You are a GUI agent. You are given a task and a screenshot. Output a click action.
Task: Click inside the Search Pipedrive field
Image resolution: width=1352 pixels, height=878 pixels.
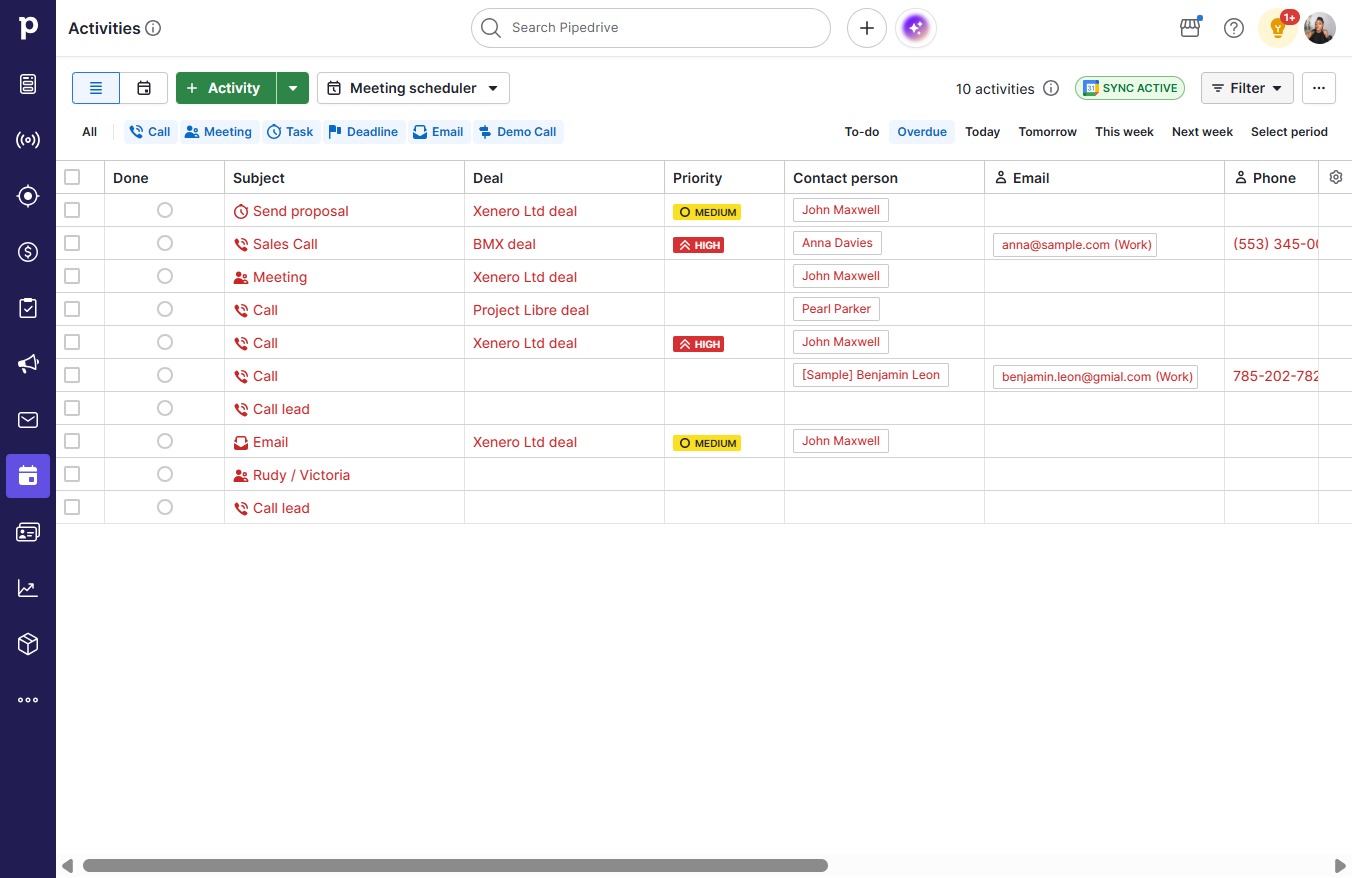(x=651, y=28)
